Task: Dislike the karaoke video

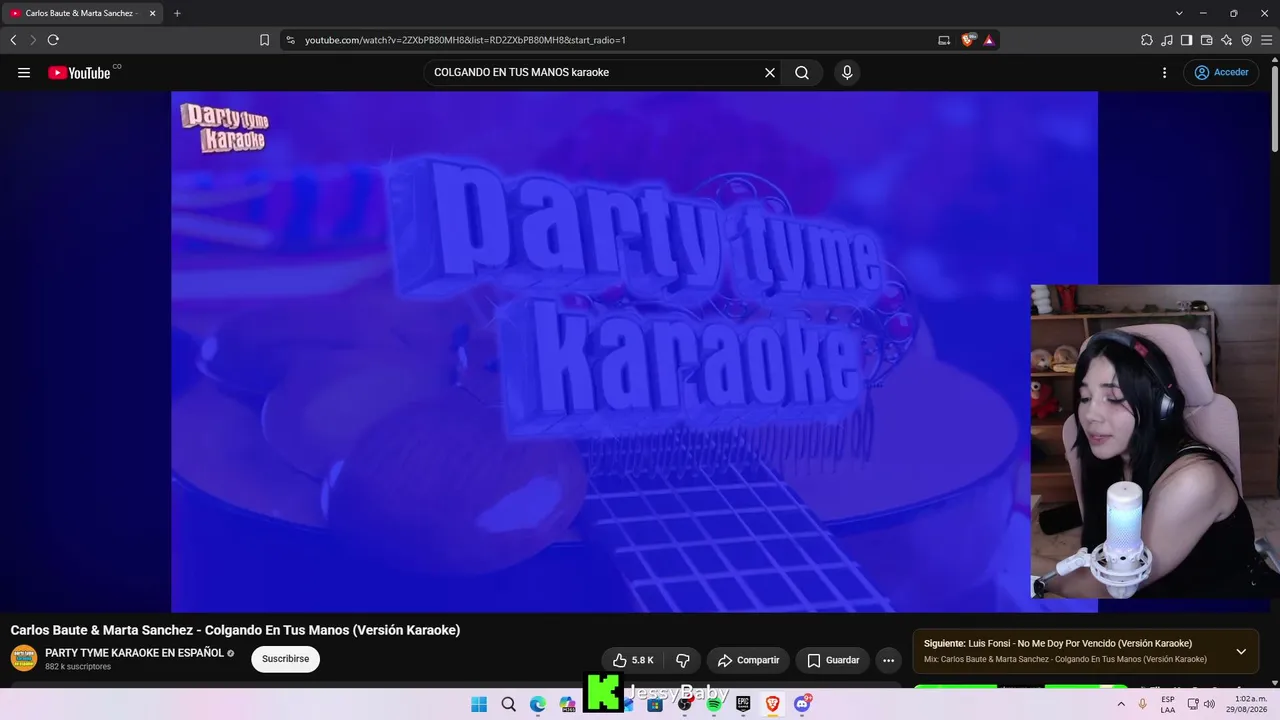Action: click(x=683, y=660)
